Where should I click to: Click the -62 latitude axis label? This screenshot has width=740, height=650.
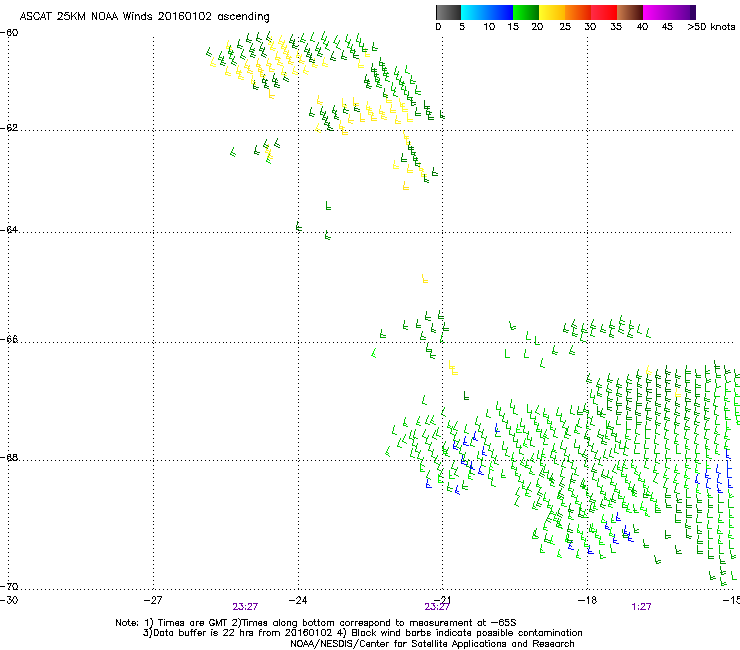tap(9, 128)
